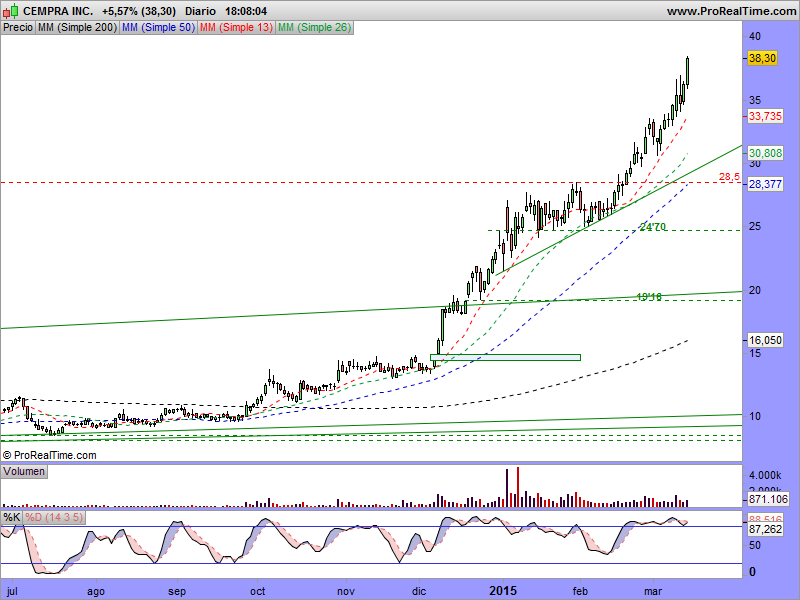This screenshot has width=800, height=600.
Task: Click the green 24'70 support label
Action: [x=653, y=227]
